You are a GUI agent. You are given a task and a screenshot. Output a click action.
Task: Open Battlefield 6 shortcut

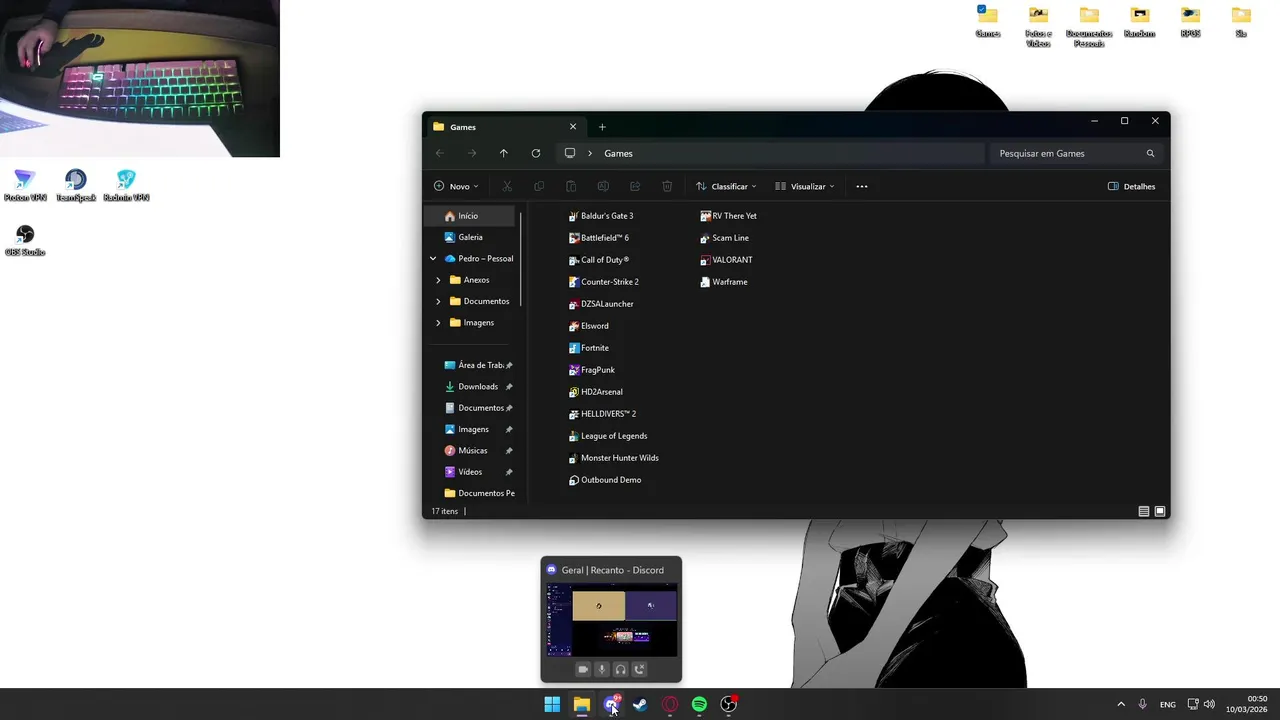(x=599, y=238)
